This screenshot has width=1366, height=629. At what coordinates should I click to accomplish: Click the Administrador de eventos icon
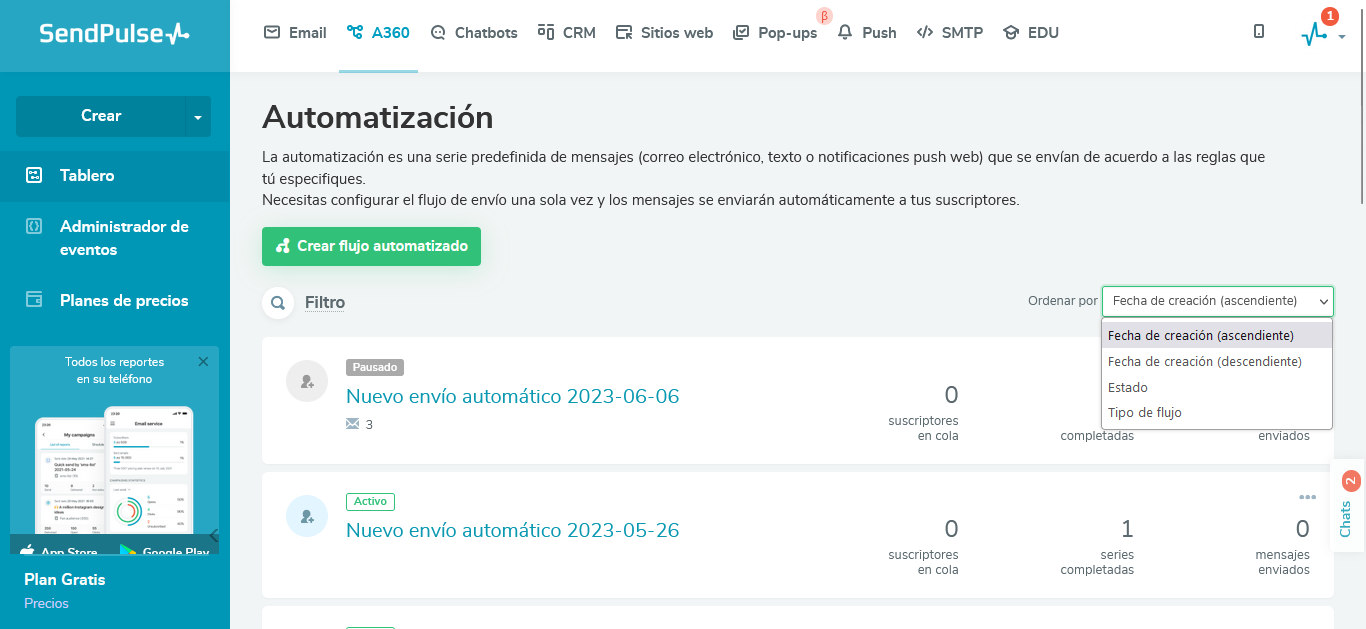(x=34, y=226)
